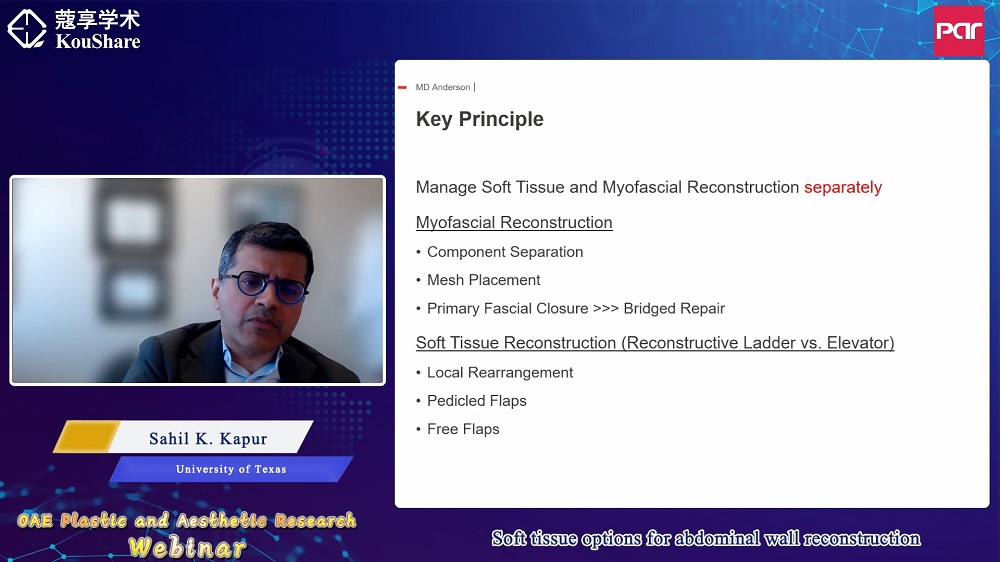Open the speaker webcam video
This screenshot has height=562, width=1000.
click(197, 280)
